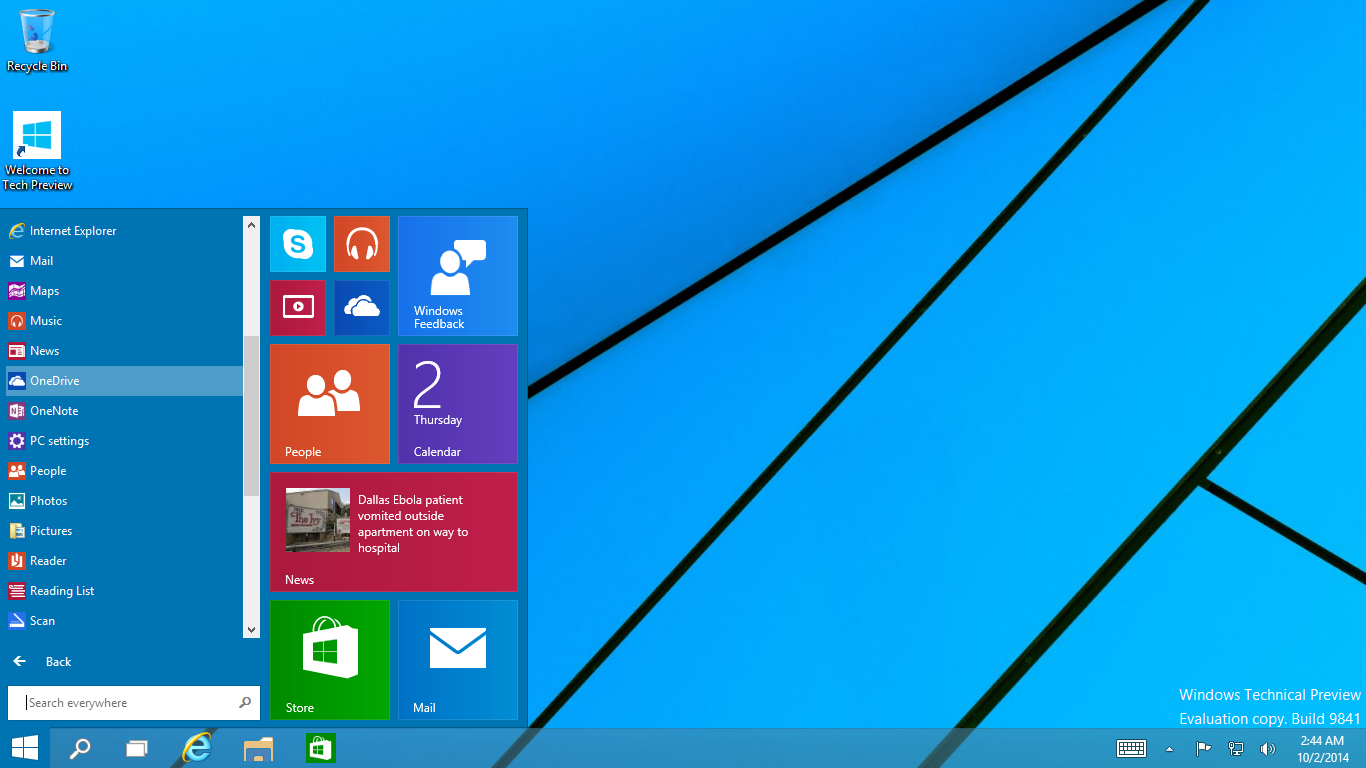
Task: Launch OneNote from the app list
Action: pos(124,411)
